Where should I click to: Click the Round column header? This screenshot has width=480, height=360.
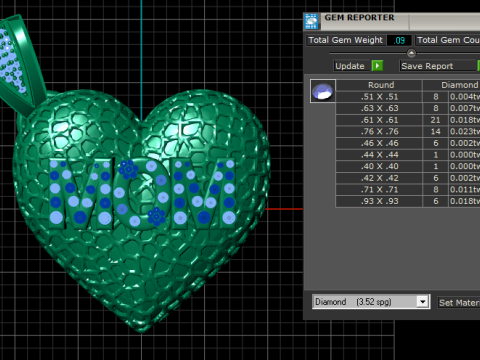379,85
